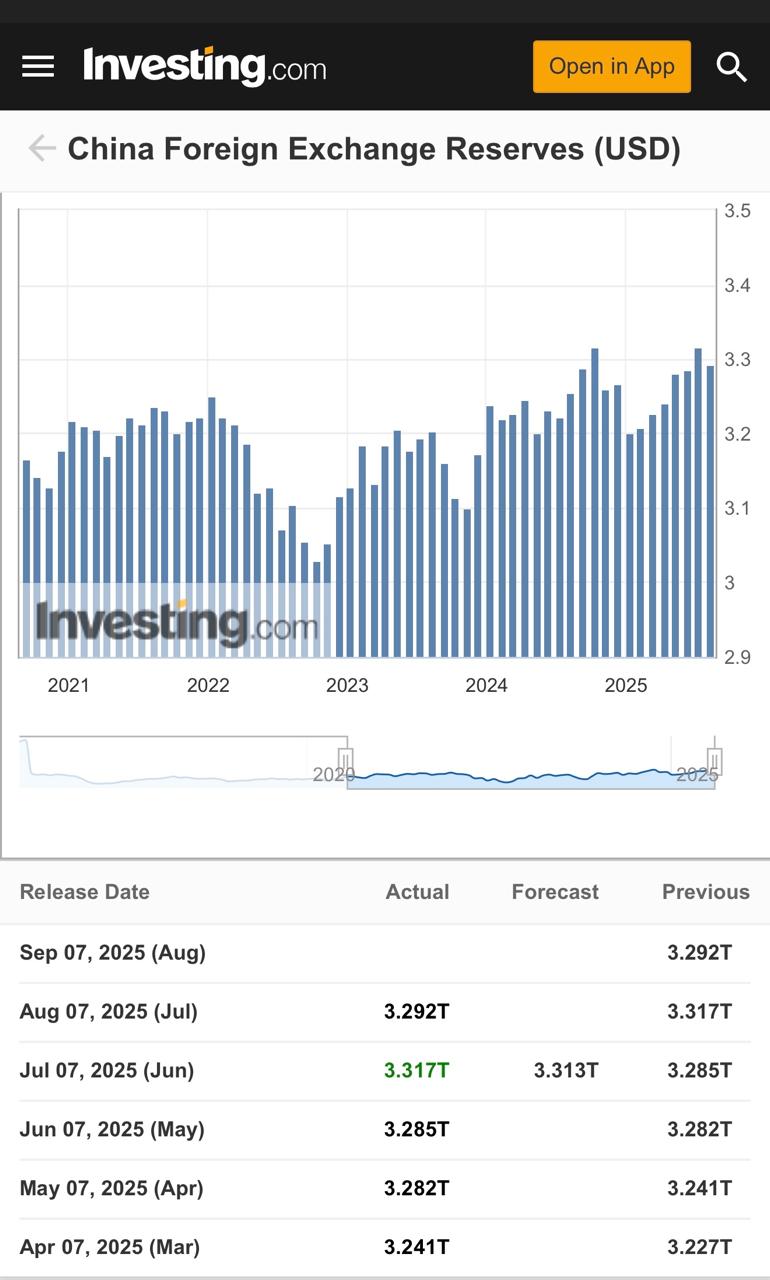
Task: Click the 2025 x-axis label on chart
Action: (x=626, y=686)
